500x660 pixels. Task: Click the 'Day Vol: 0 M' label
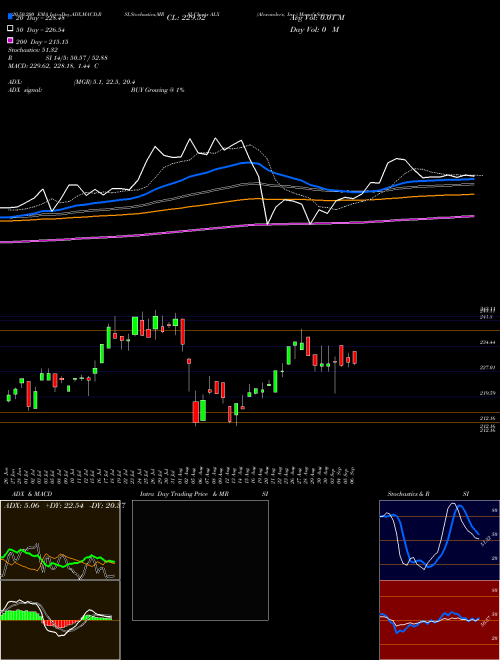314,29
